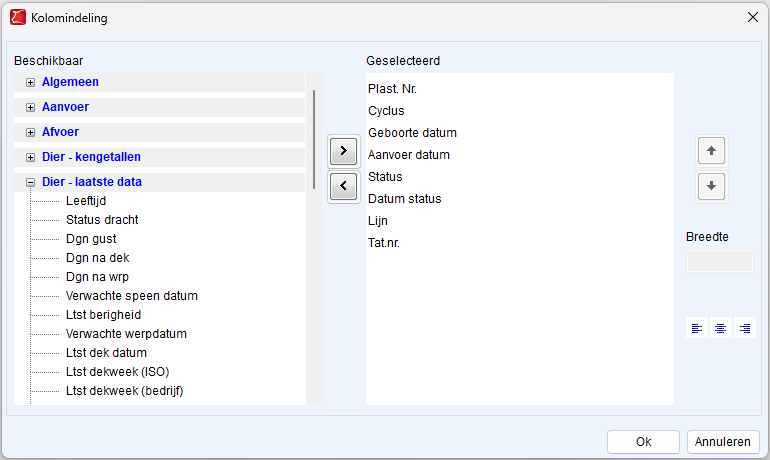Select Ltst dek datum item
The height and width of the screenshot is (460, 770).
click(x=106, y=353)
